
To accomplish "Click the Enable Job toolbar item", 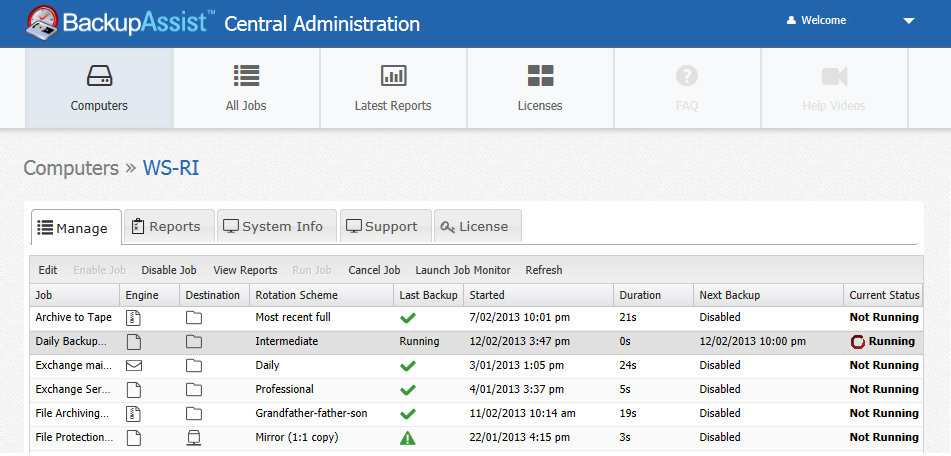I will [99, 270].
